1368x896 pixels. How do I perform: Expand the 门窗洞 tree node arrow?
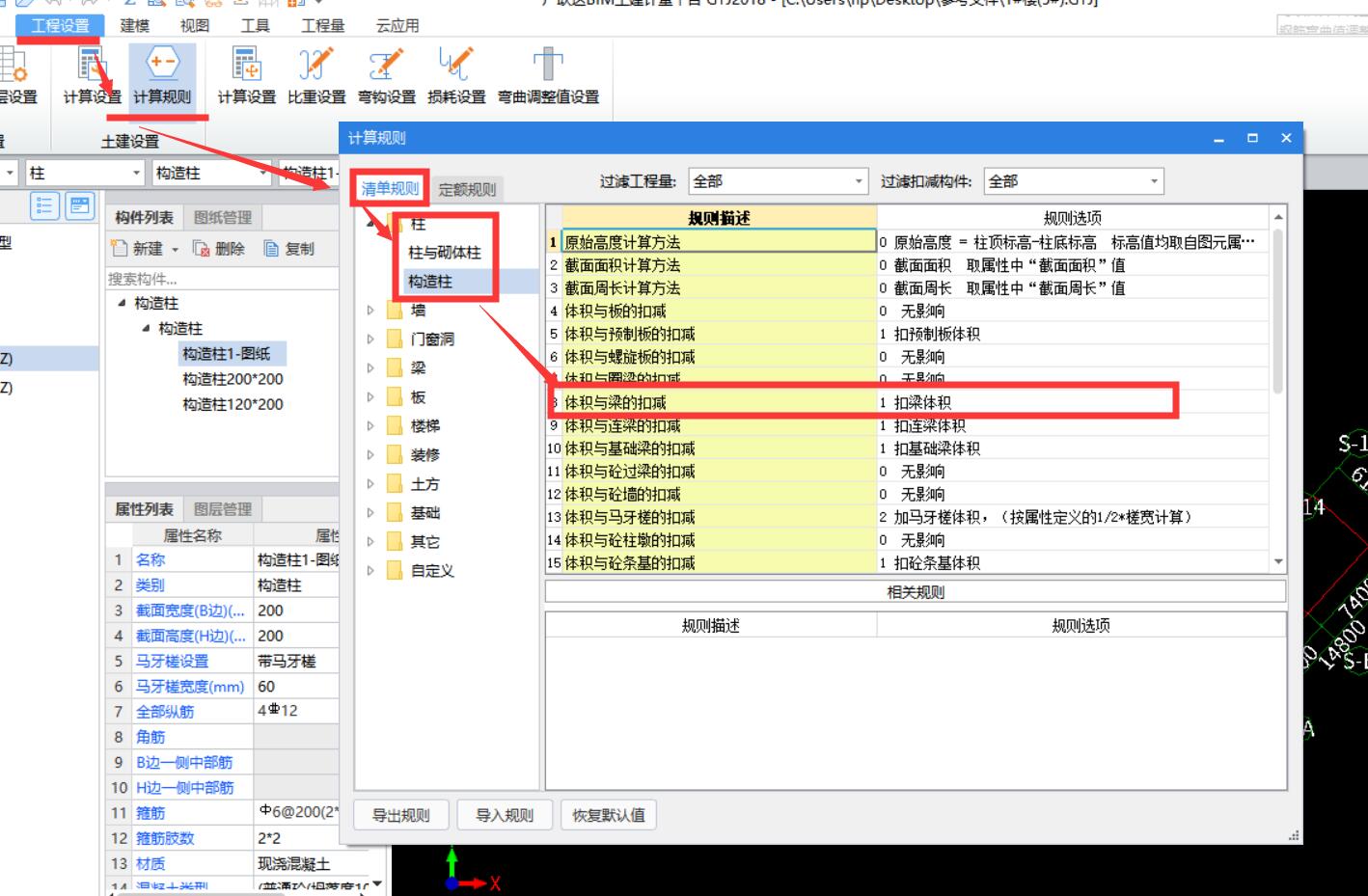pyautogui.click(x=369, y=339)
